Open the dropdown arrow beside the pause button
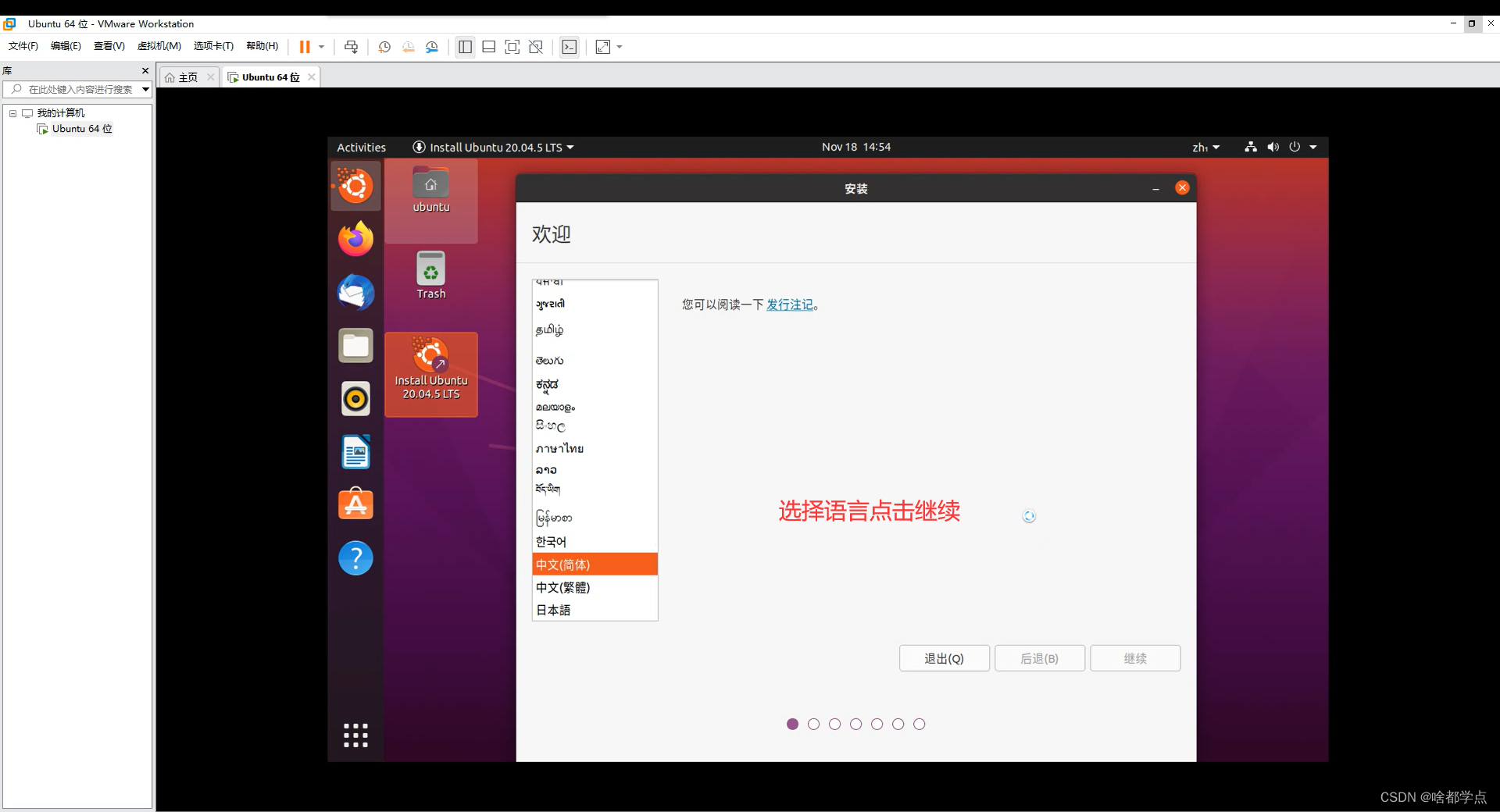The image size is (1500, 812). (x=321, y=47)
